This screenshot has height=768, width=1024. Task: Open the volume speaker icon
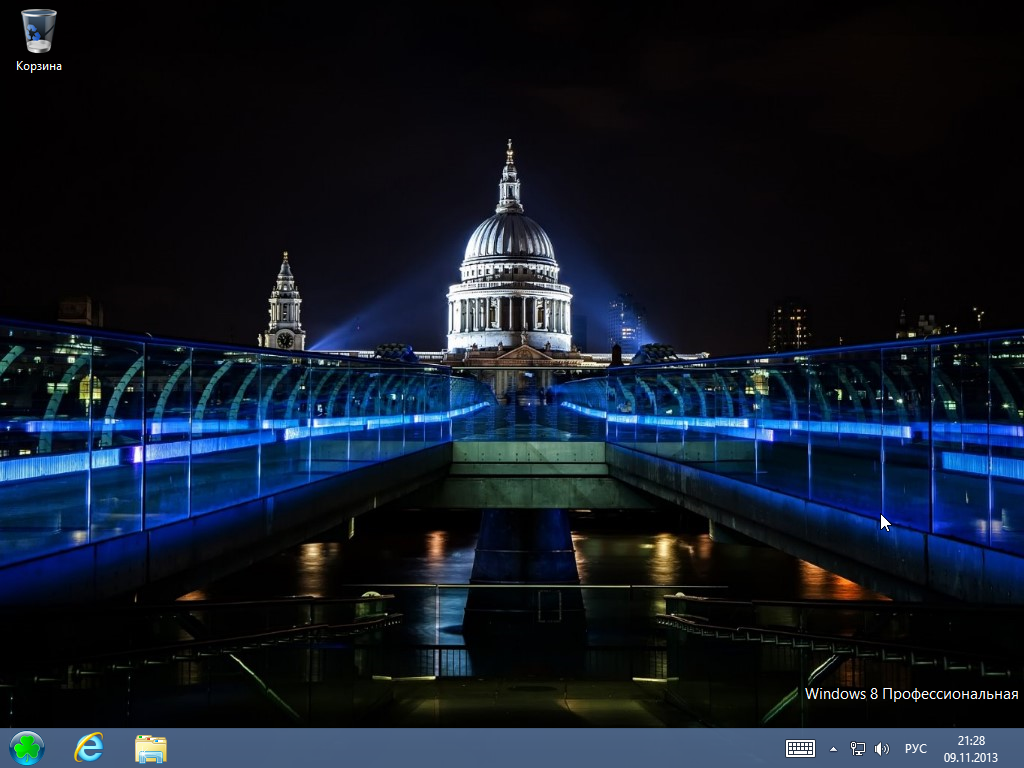[882, 749]
